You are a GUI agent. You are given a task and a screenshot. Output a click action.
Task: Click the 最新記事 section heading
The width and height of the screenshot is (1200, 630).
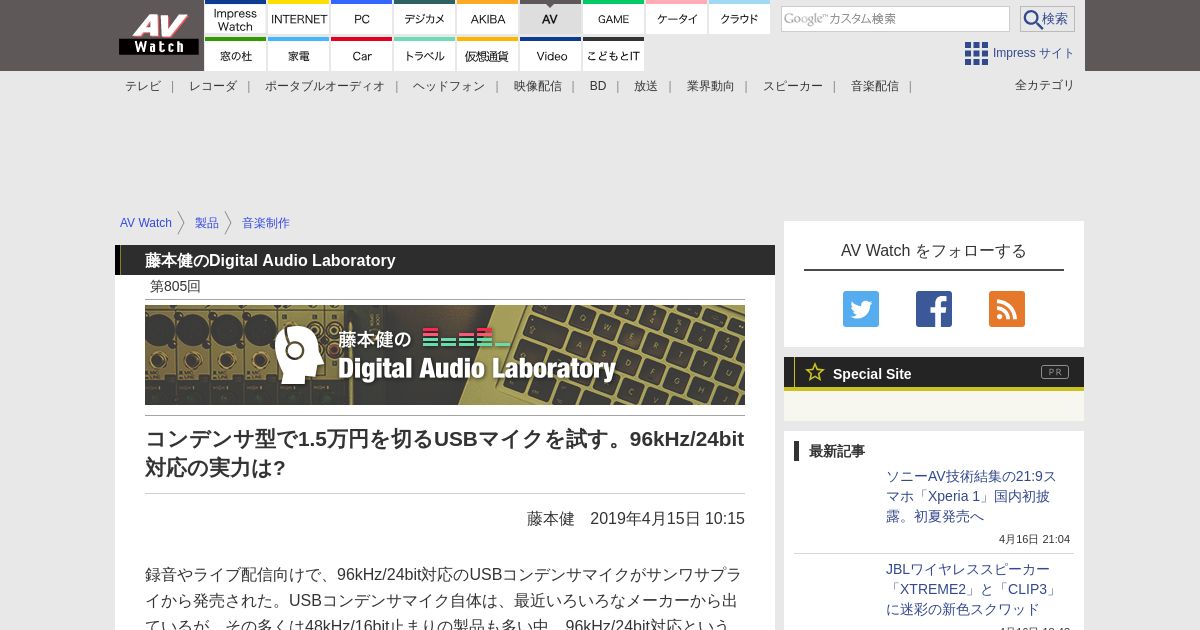(x=837, y=451)
